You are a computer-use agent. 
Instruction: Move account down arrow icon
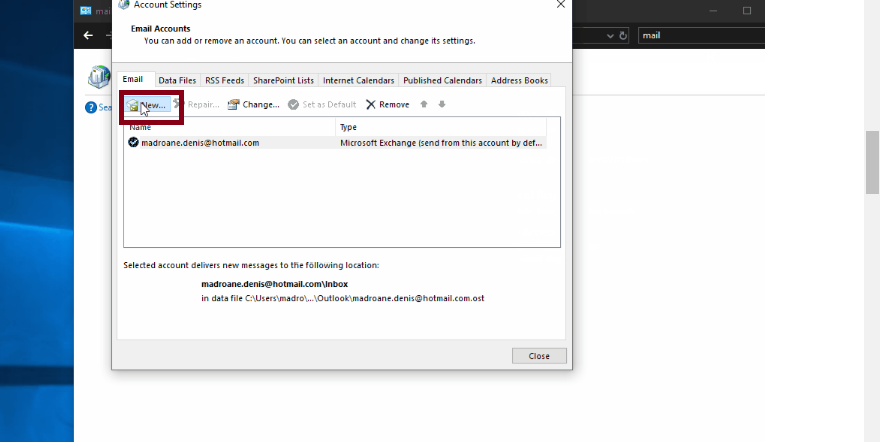[442, 104]
